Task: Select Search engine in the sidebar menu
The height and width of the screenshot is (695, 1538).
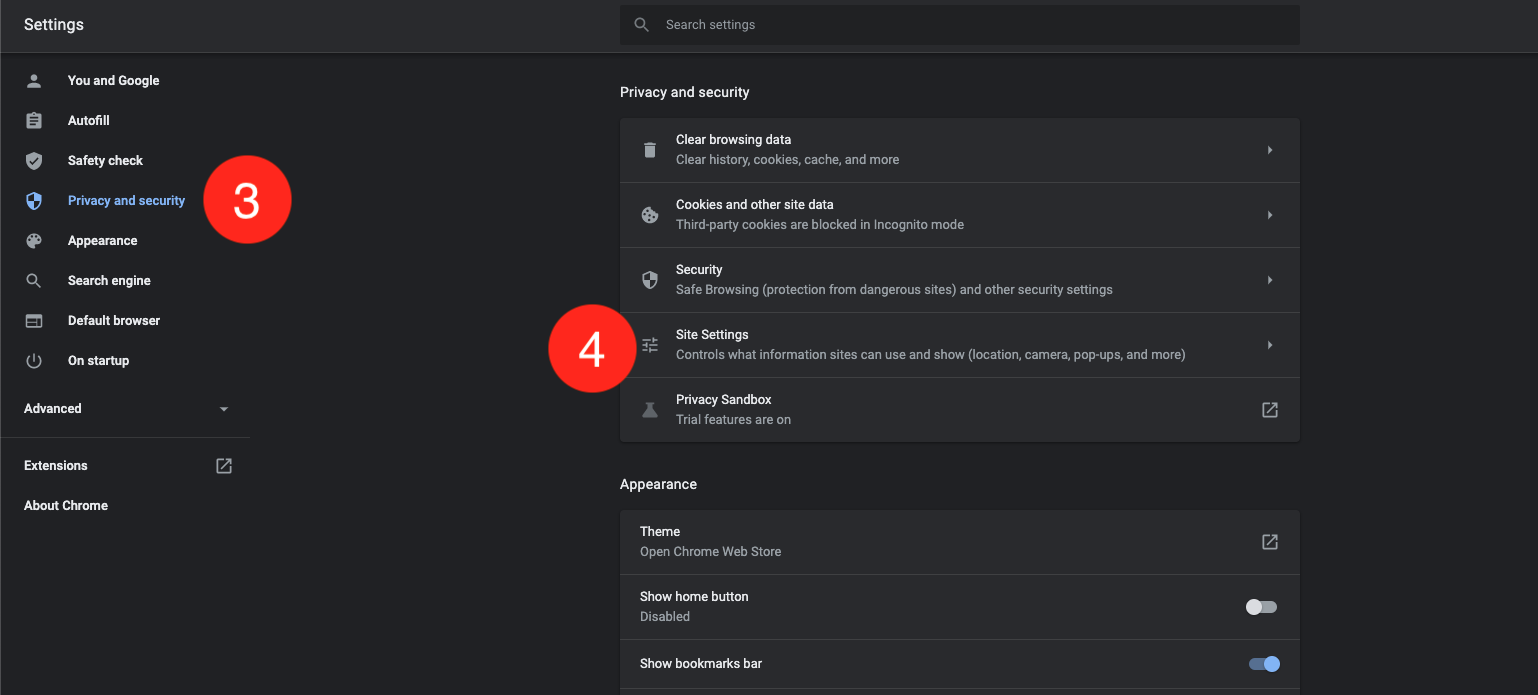Action: (109, 281)
